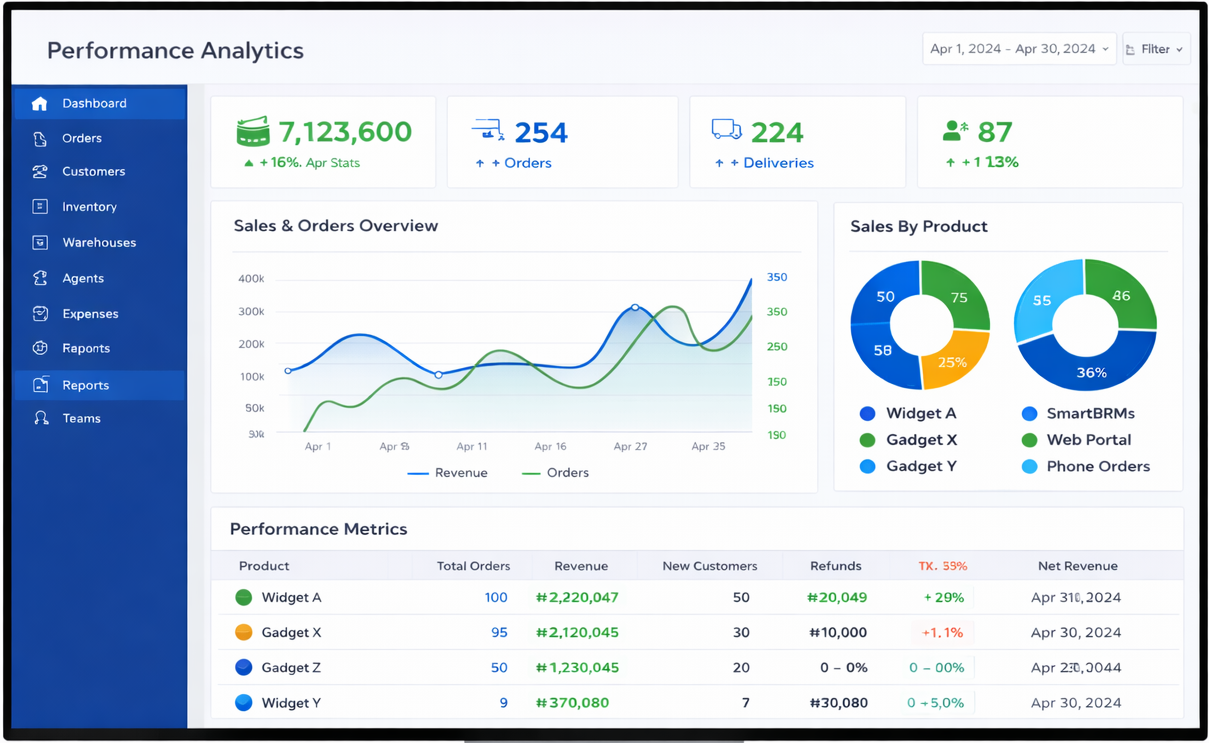The image size is (1209, 743).
Task: Toggle the Orders series in chart legend
Action: [556, 473]
